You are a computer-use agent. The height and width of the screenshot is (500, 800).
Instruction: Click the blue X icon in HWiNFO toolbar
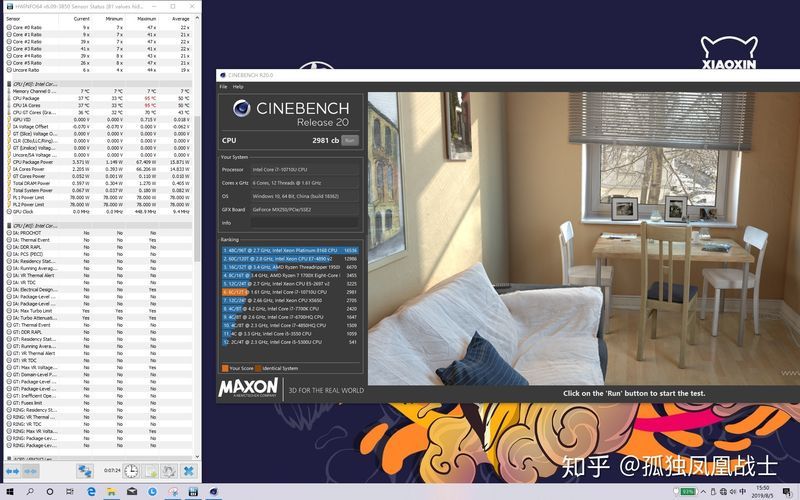coord(189,471)
